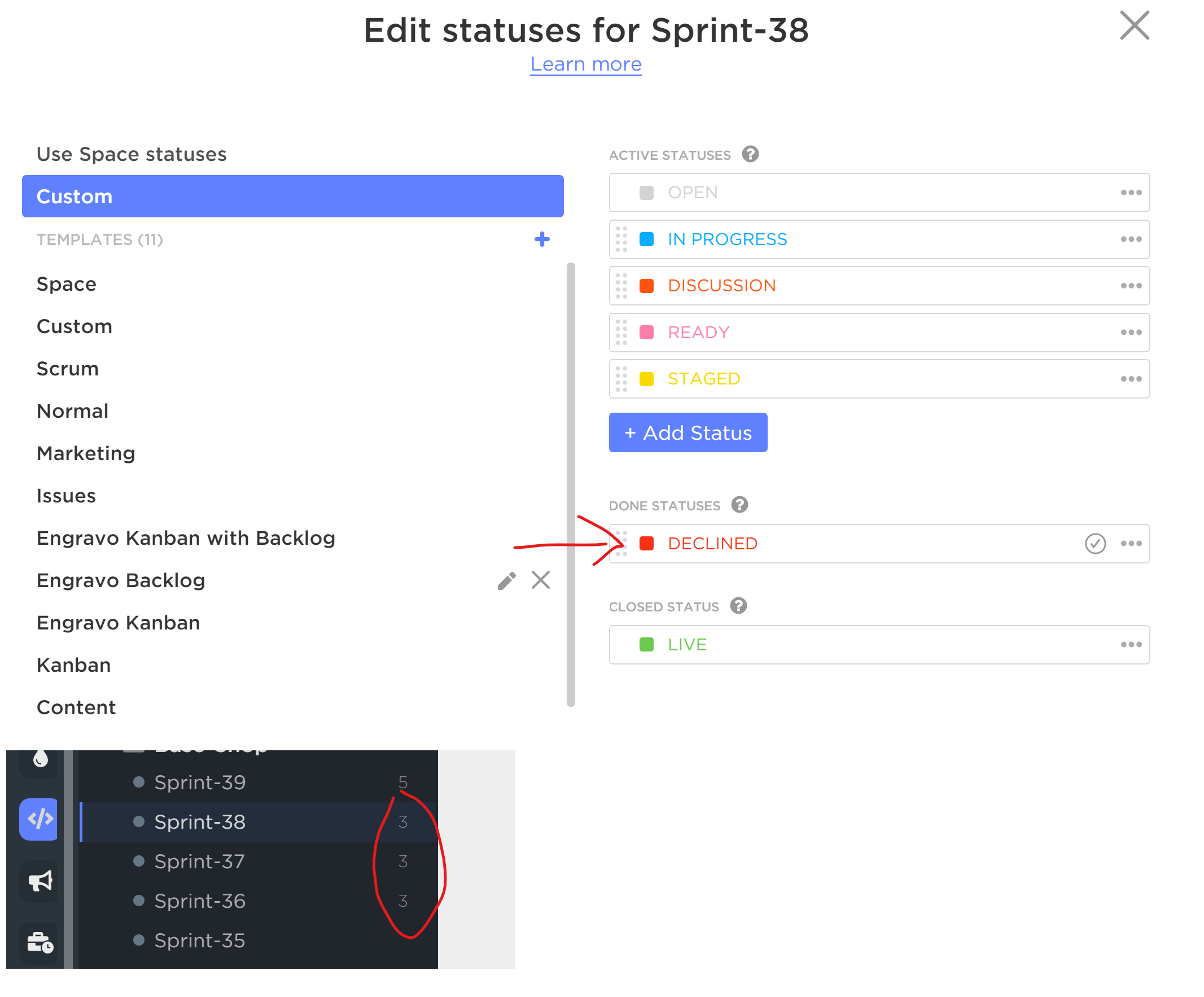Choose the Scrum template
Screen dimensions: 1204x997
(68, 369)
